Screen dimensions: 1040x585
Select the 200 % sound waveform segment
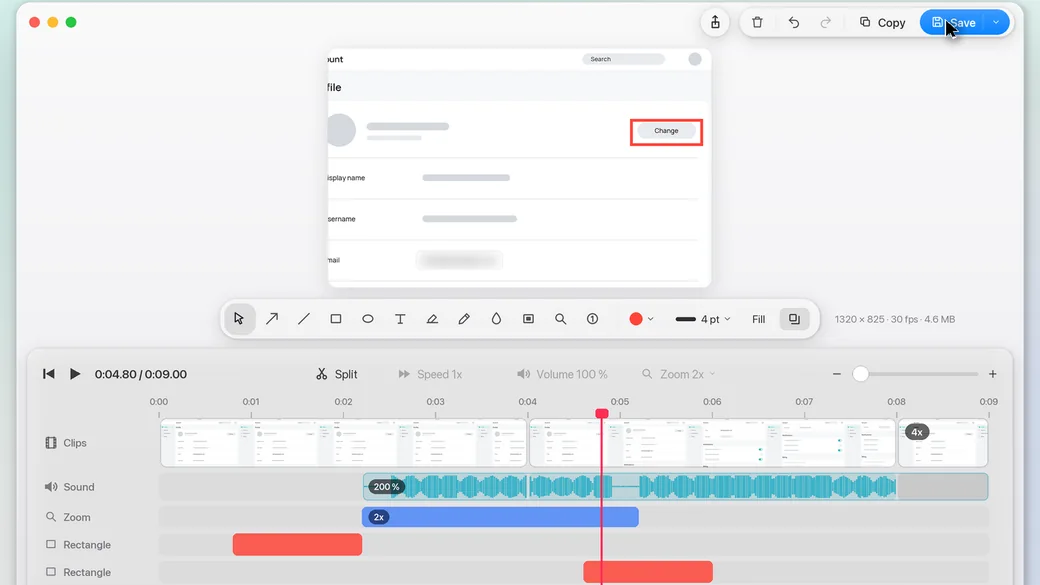pos(675,487)
